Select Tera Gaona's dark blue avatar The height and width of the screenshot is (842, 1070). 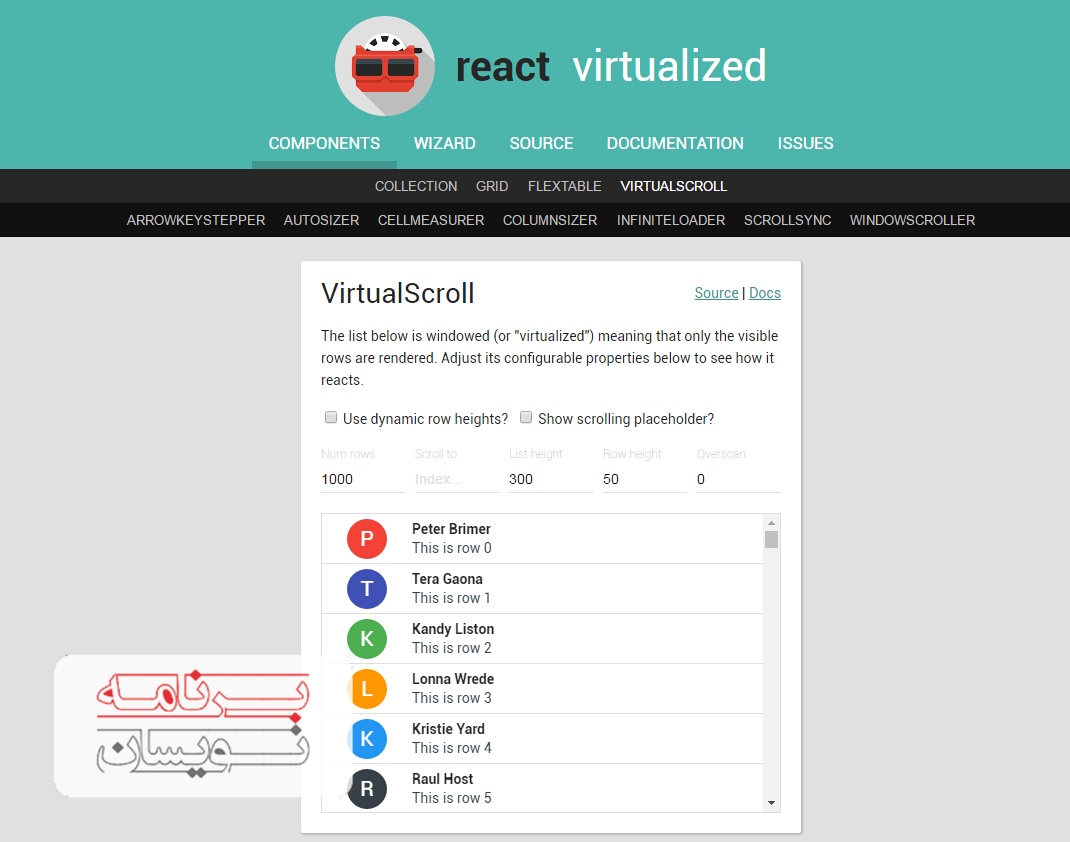[367, 588]
